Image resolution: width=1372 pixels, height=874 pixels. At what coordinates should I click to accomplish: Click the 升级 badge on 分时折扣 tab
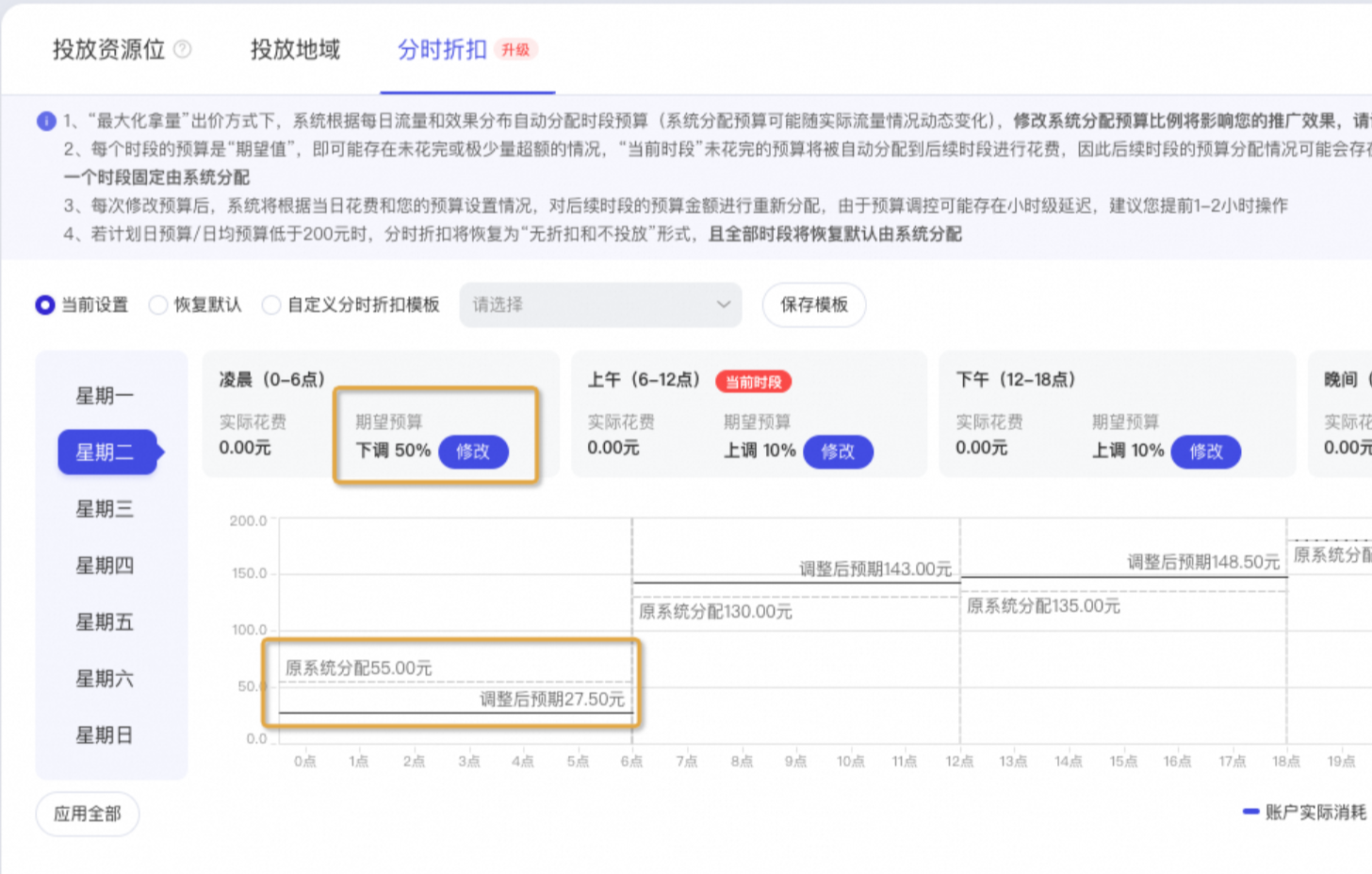[x=515, y=50]
